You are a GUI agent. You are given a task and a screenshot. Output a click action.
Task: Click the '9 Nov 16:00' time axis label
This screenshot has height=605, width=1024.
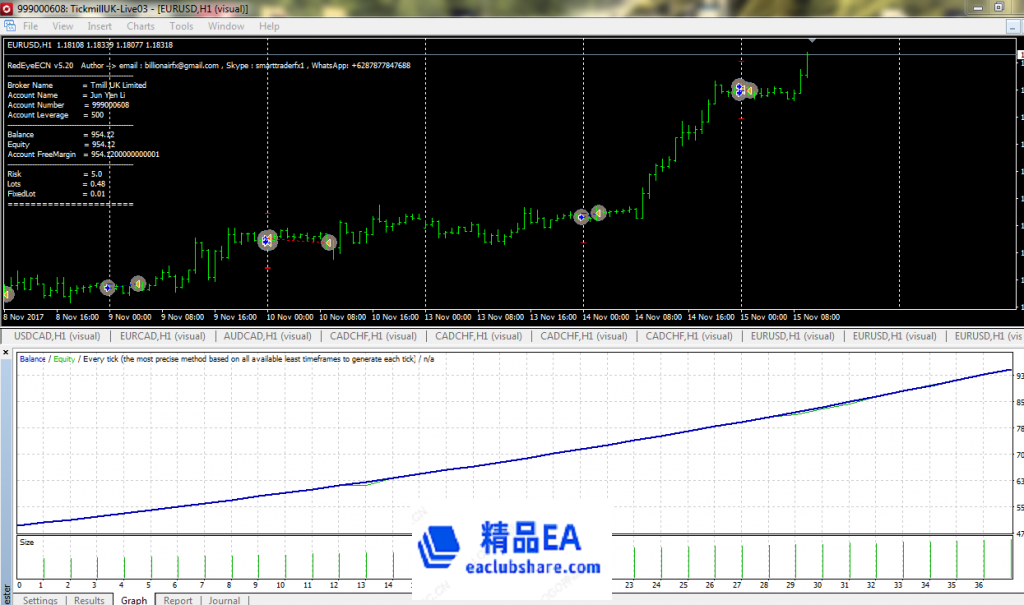tap(235, 317)
